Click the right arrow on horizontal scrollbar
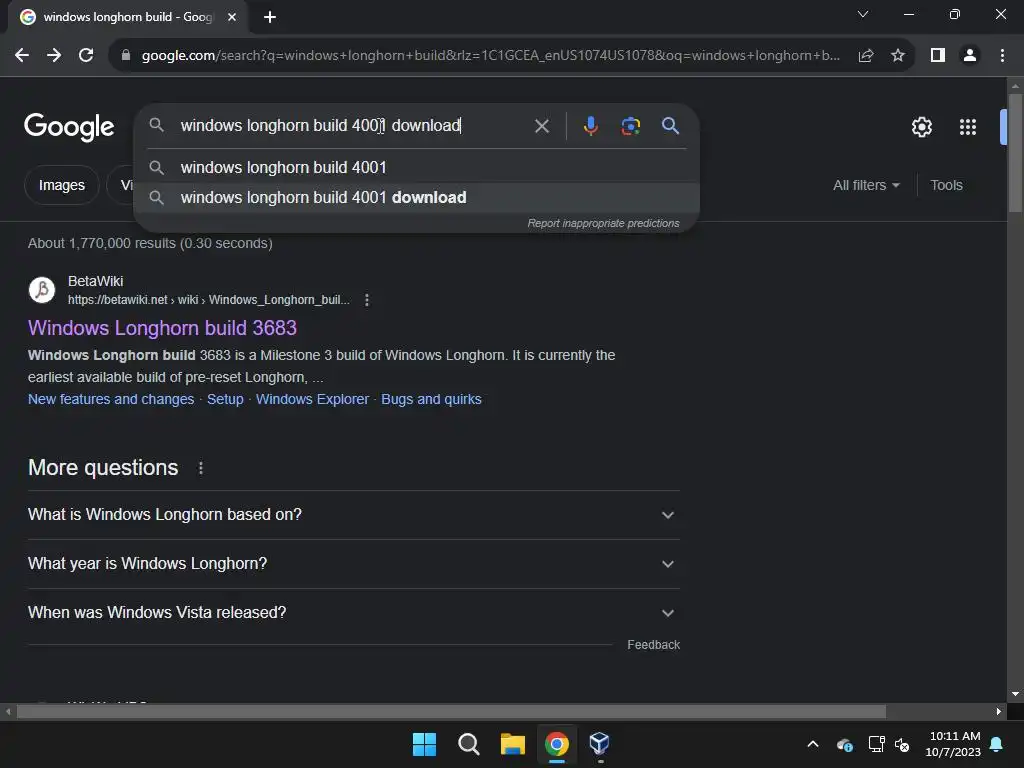The height and width of the screenshot is (768, 1024). pyautogui.click(x=999, y=711)
